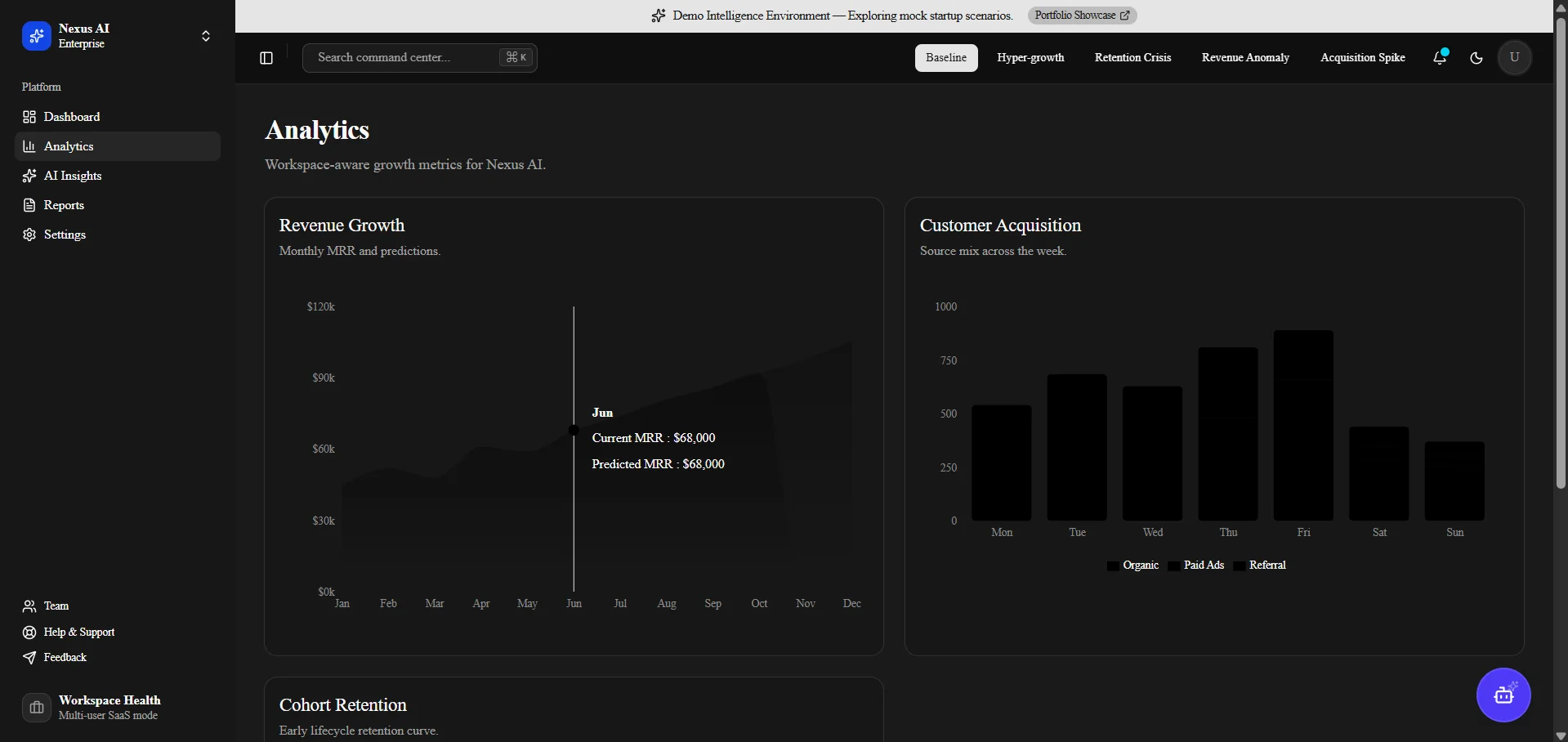Click the Settings gear icon
The height and width of the screenshot is (742, 1568).
(x=29, y=235)
